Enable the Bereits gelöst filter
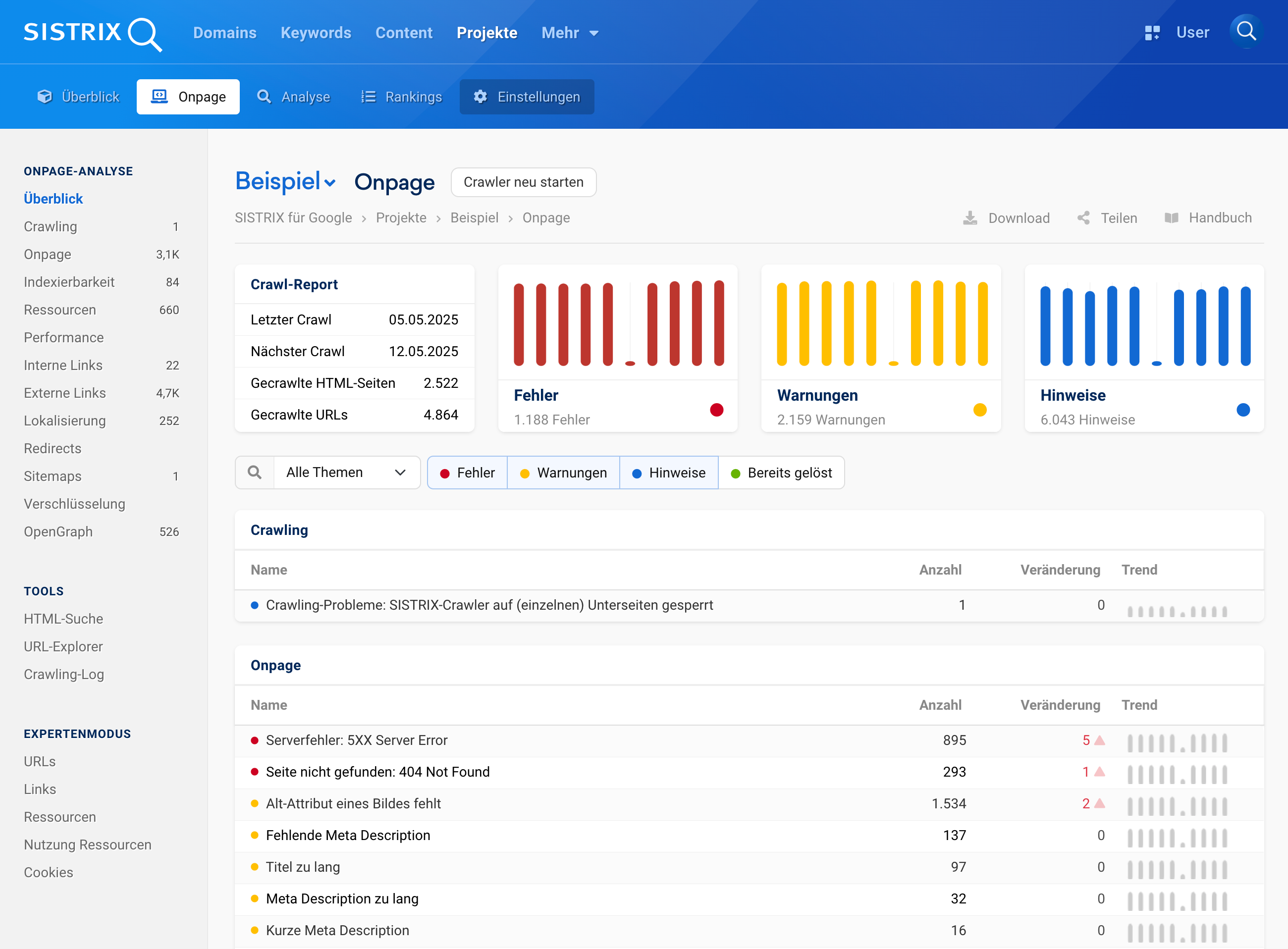 pos(781,473)
